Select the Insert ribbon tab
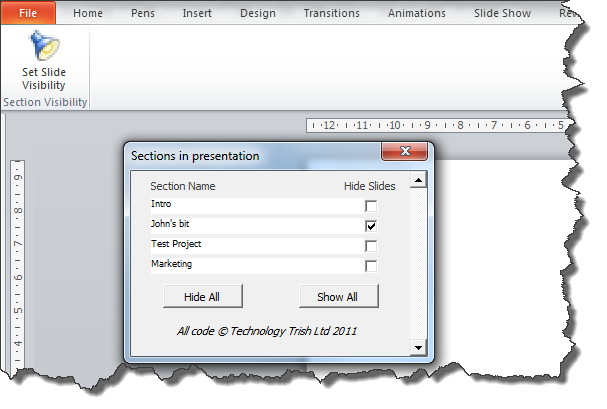Screen dimensions: 607x409 point(196,13)
